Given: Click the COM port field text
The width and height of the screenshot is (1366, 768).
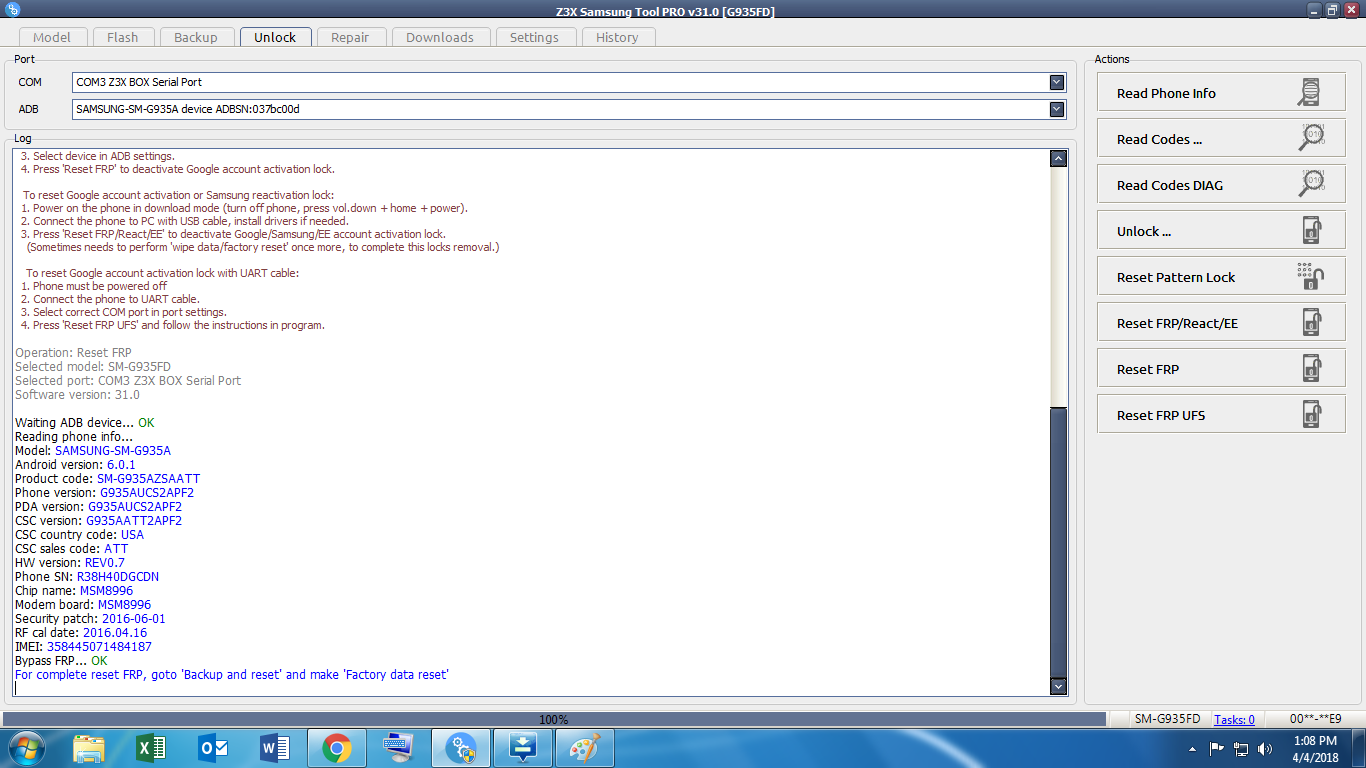Looking at the screenshot, I should (139, 82).
